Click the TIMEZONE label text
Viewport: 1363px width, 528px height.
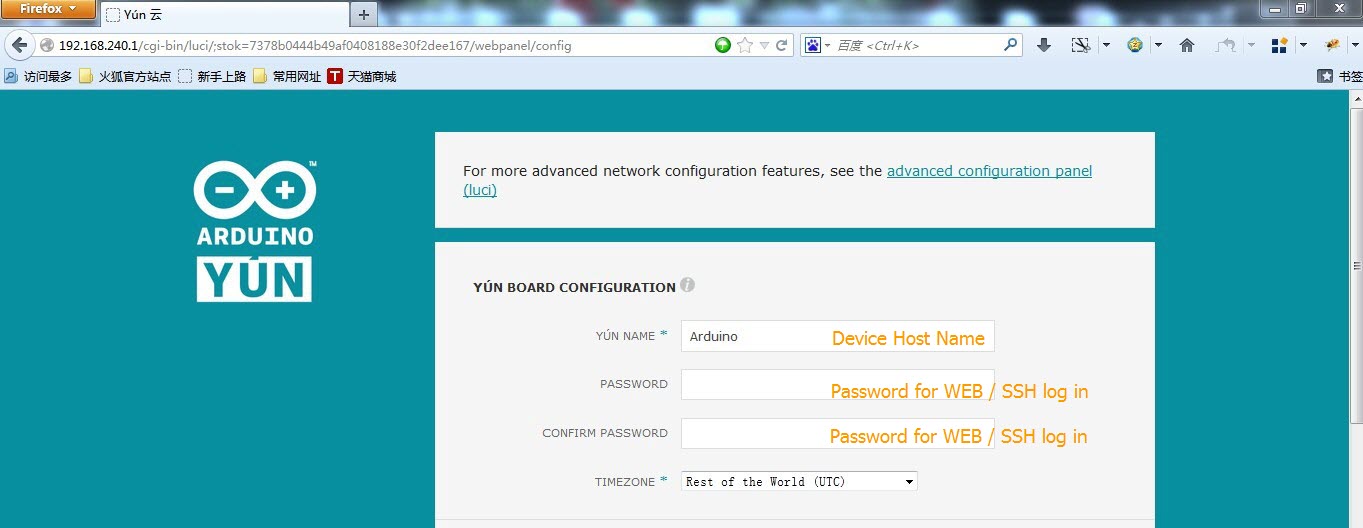point(627,482)
